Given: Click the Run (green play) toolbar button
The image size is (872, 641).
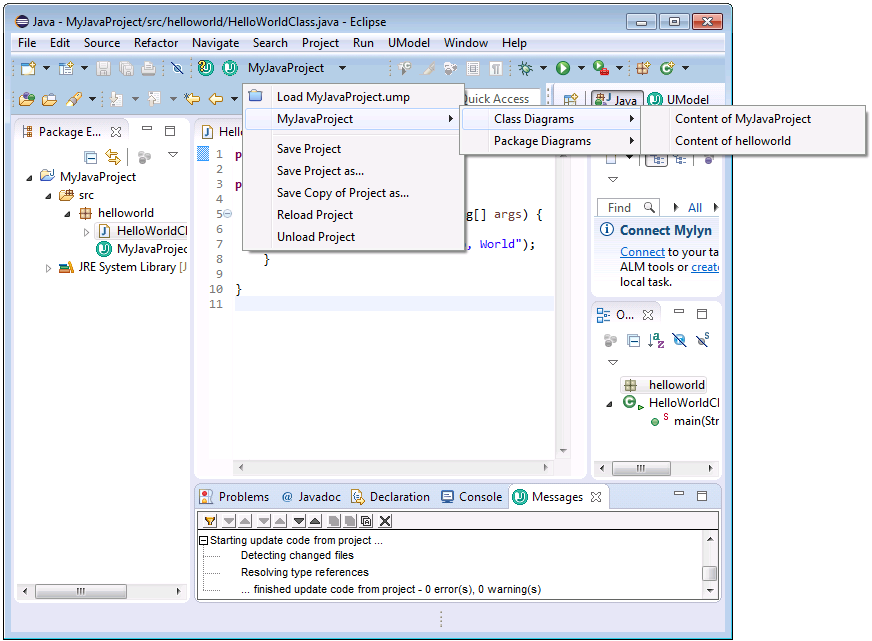Looking at the screenshot, I should [563, 68].
